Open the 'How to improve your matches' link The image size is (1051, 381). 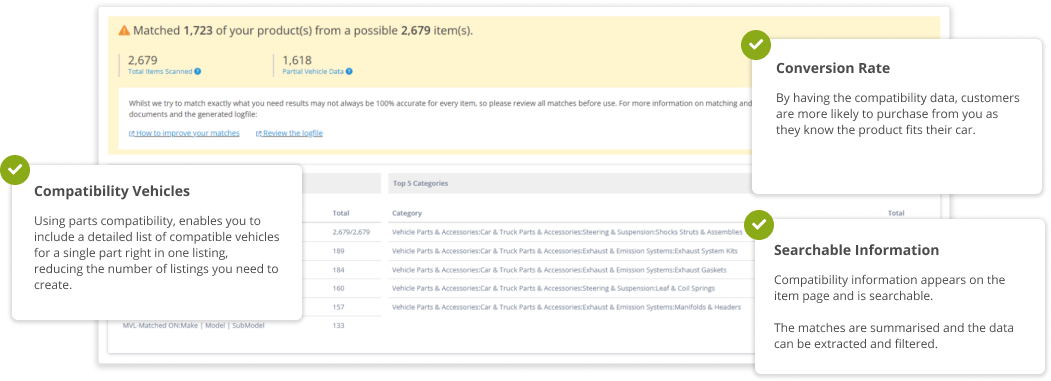coord(184,133)
